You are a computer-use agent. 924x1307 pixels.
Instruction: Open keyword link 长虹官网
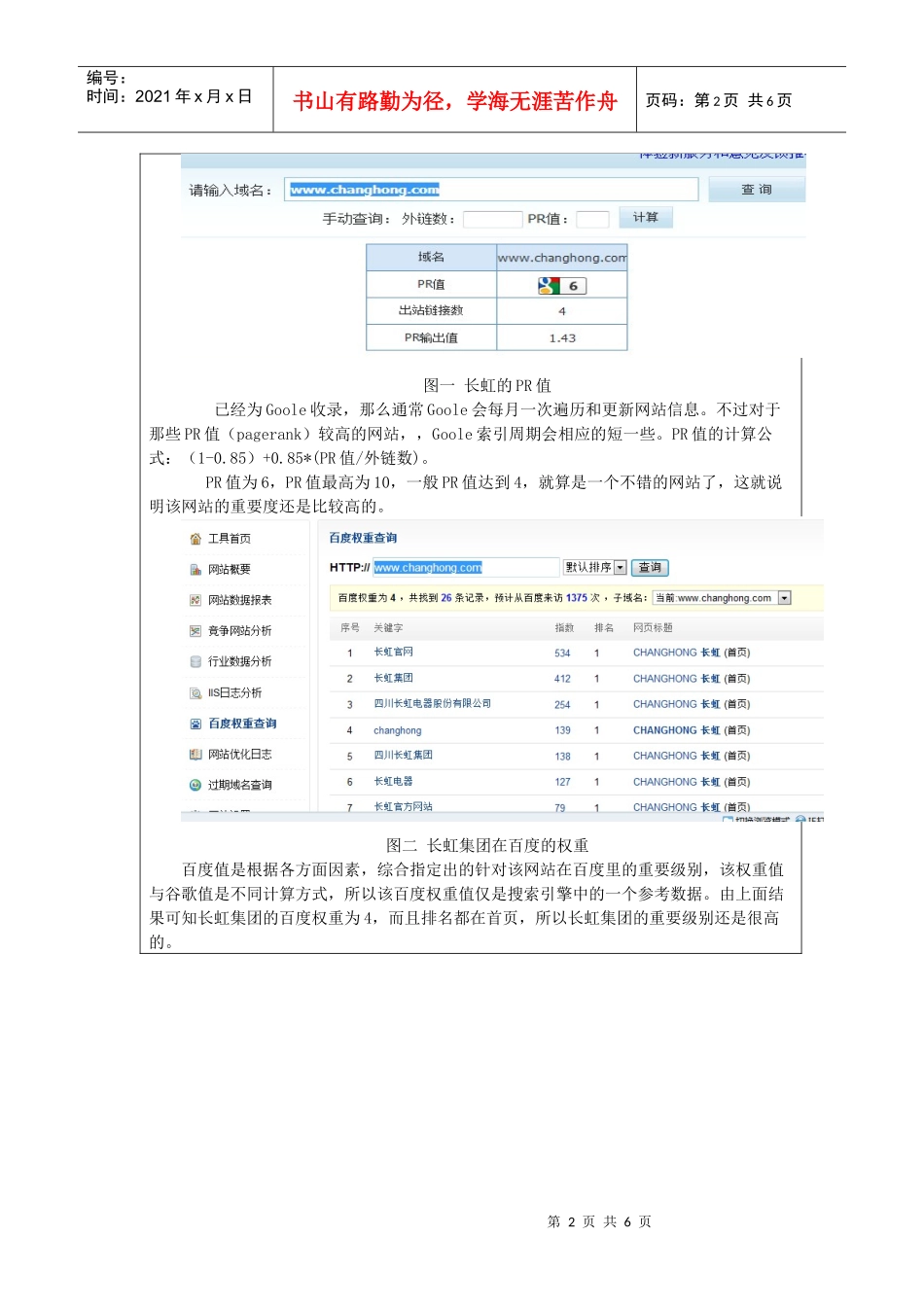point(393,653)
